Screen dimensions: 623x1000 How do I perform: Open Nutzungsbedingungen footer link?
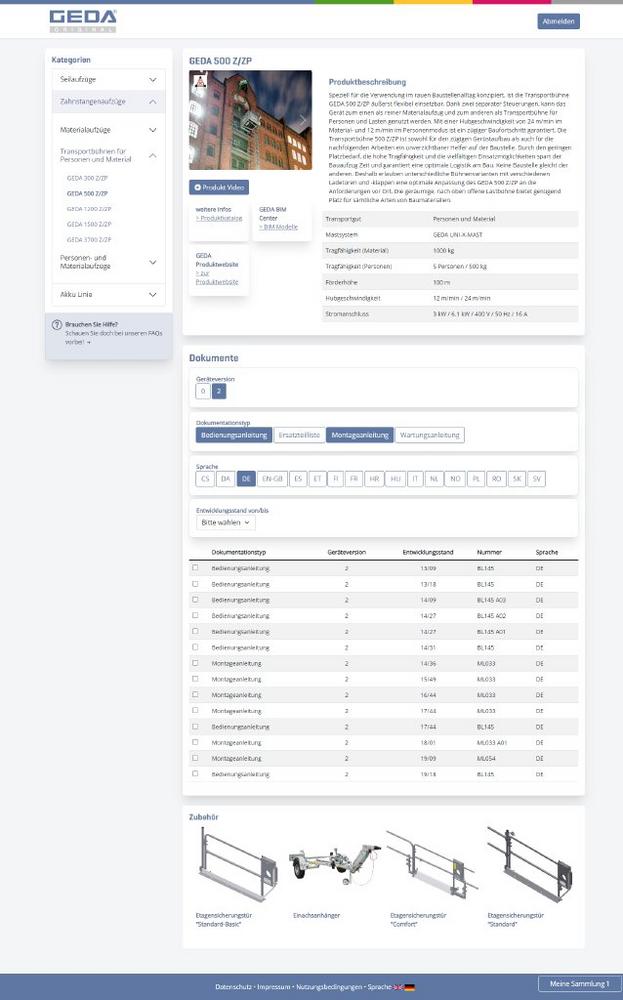point(329,987)
